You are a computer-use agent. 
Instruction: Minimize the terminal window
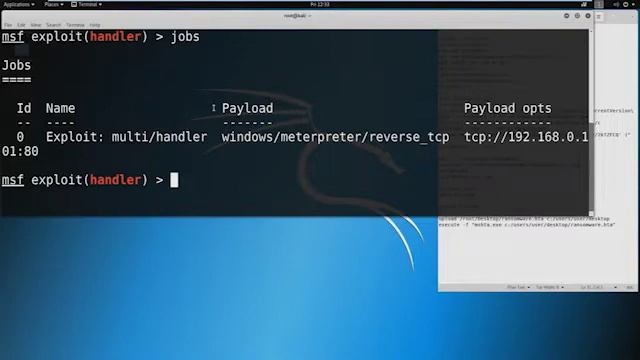[567, 16]
